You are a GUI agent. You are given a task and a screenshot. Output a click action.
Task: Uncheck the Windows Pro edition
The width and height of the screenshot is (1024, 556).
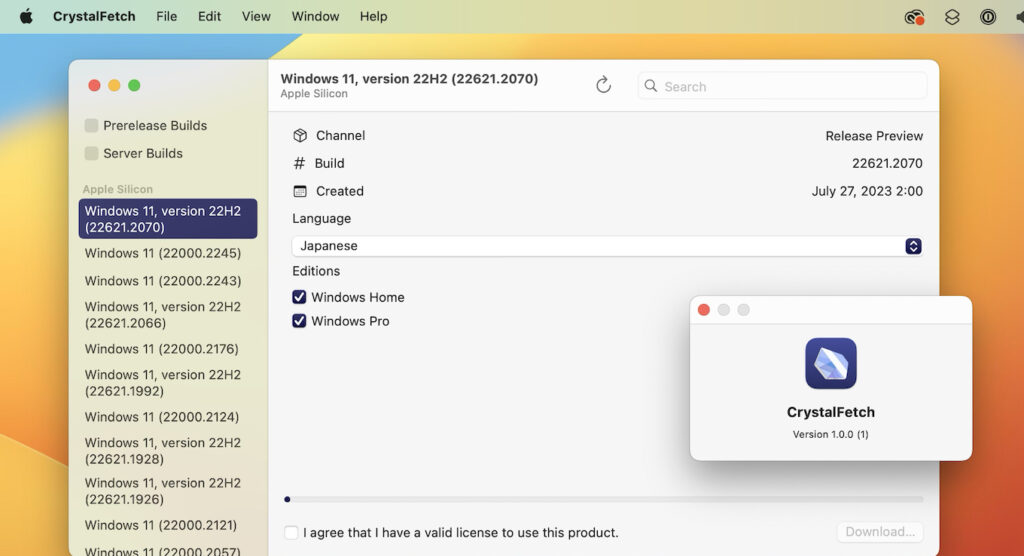[x=299, y=321]
